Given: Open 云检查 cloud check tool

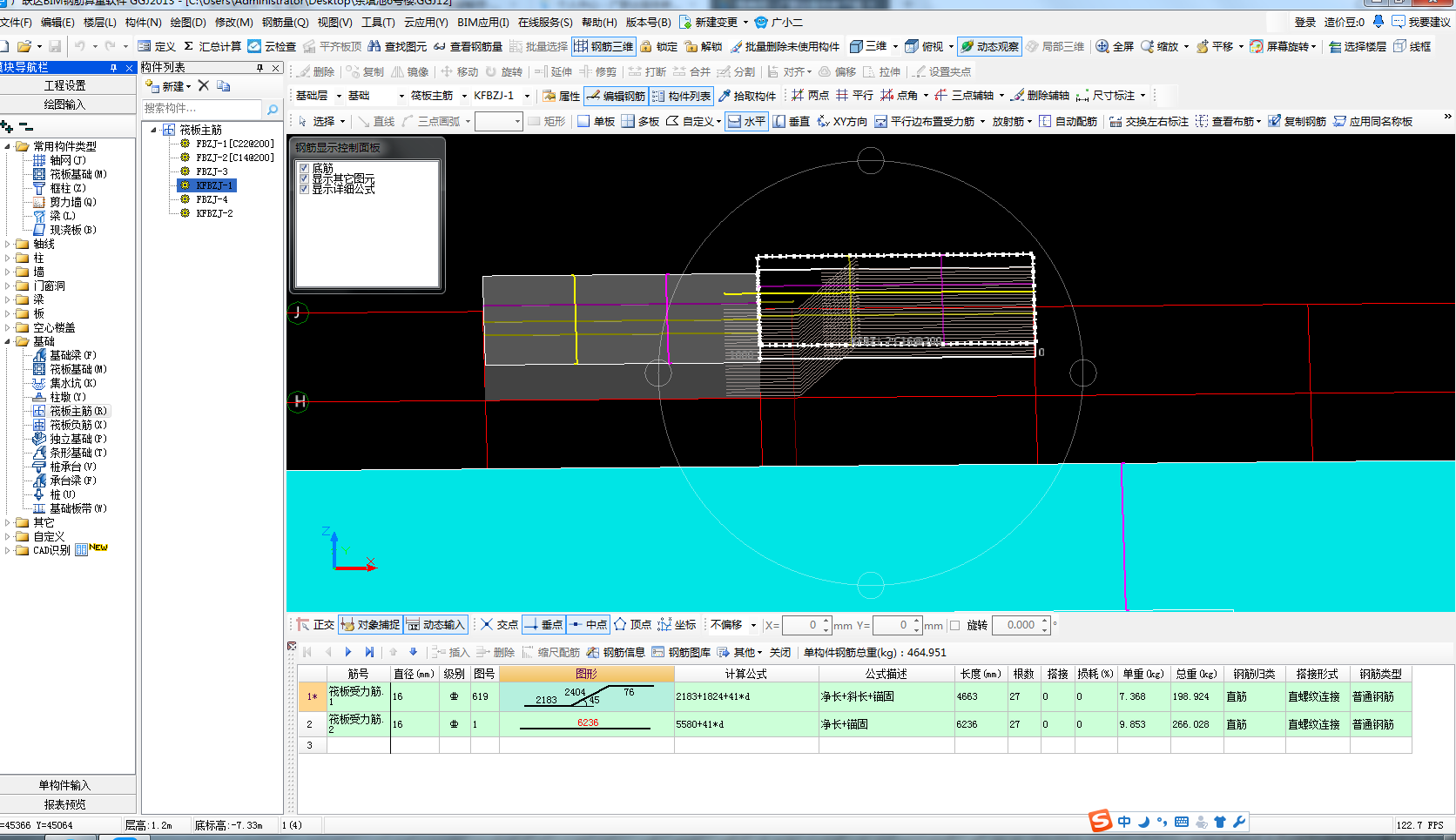Looking at the screenshot, I should pos(272,46).
